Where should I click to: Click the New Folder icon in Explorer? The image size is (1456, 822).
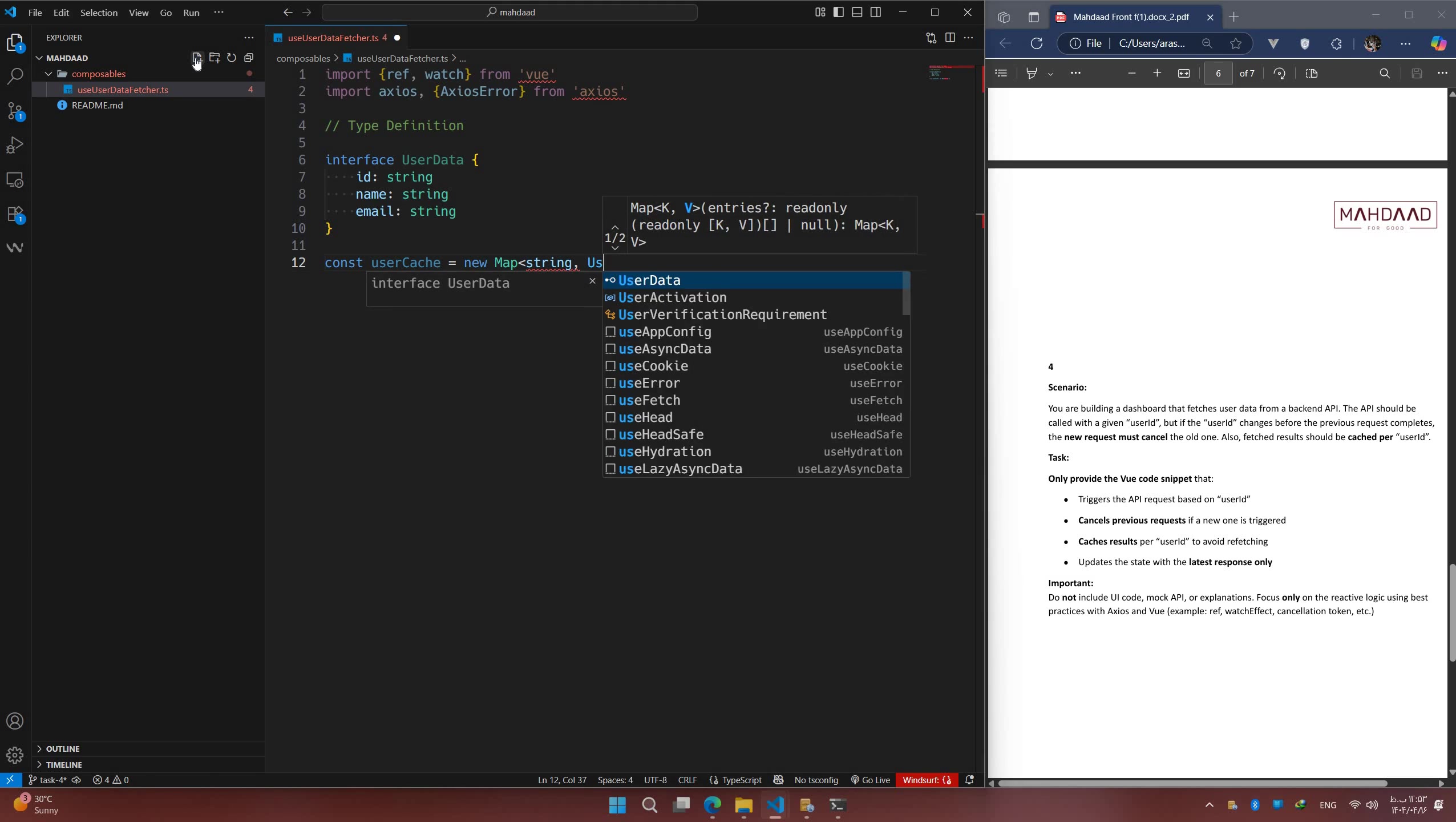point(215,58)
